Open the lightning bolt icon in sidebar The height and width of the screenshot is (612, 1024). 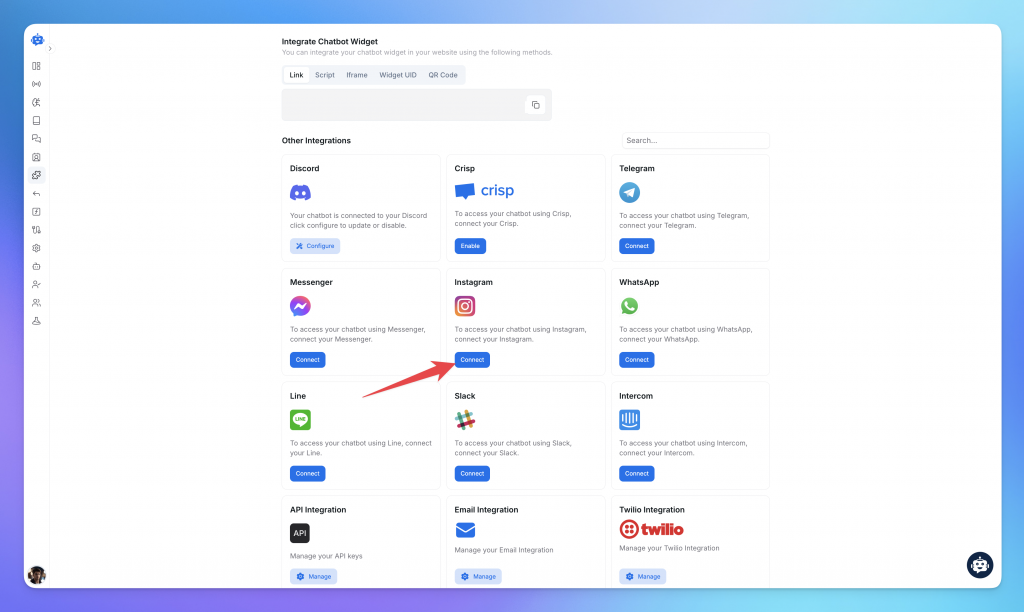point(37,212)
